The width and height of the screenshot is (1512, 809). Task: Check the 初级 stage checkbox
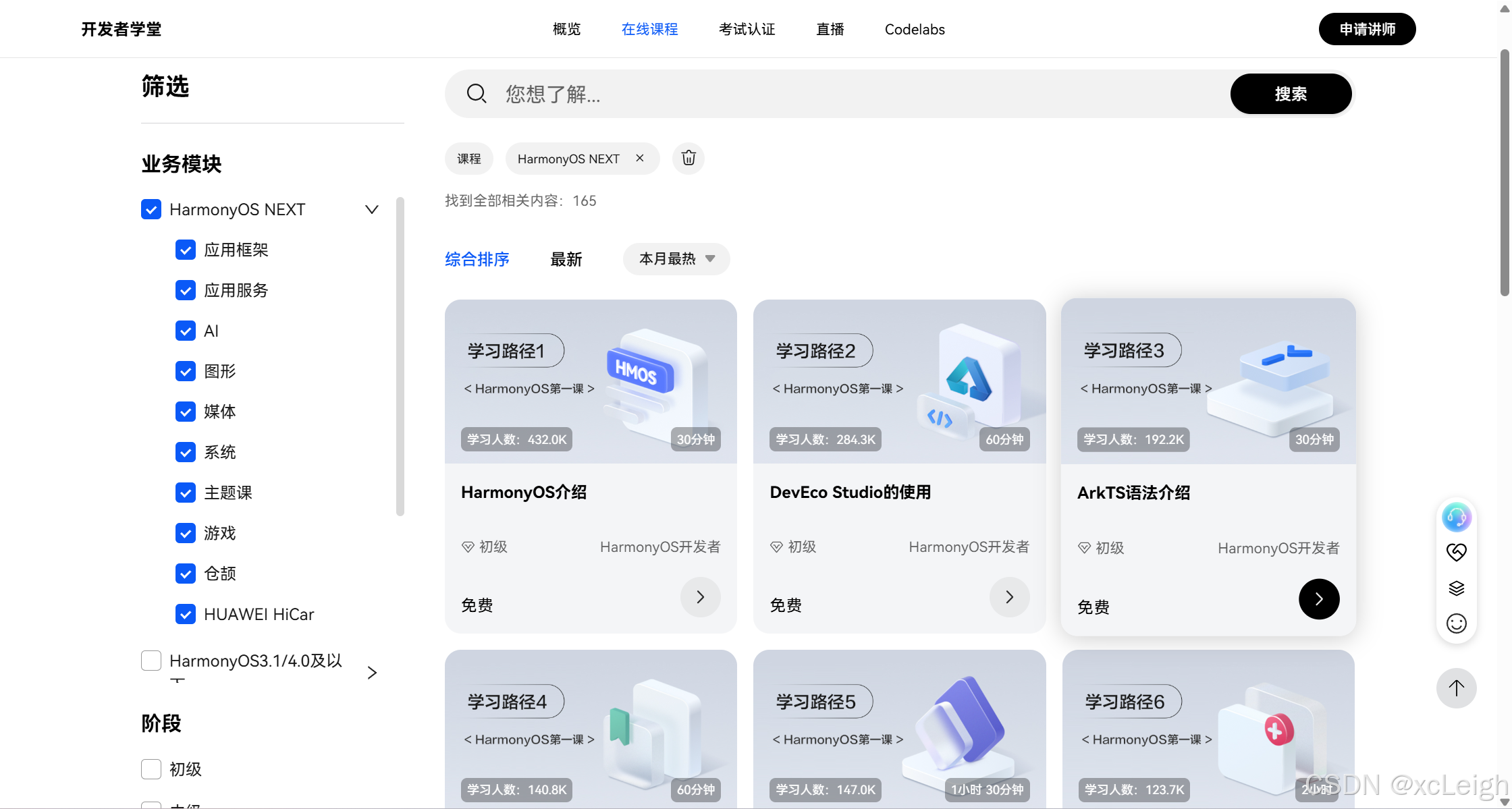pyautogui.click(x=151, y=769)
